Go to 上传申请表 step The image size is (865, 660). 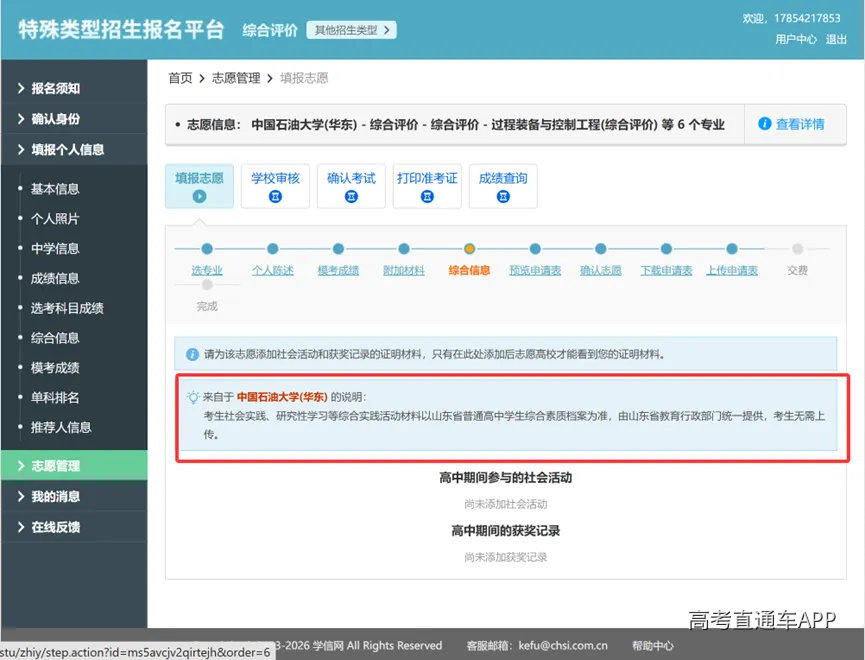[x=732, y=270]
